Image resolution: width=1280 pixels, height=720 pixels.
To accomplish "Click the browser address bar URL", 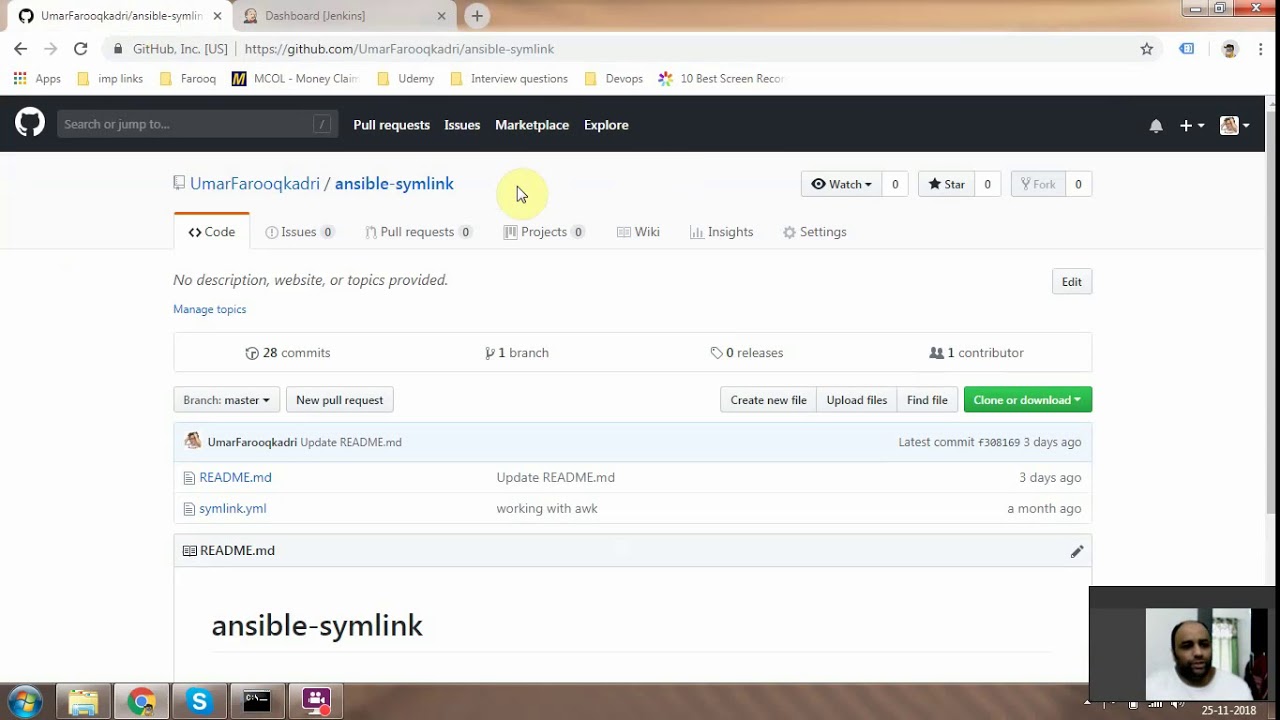I will 399,49.
